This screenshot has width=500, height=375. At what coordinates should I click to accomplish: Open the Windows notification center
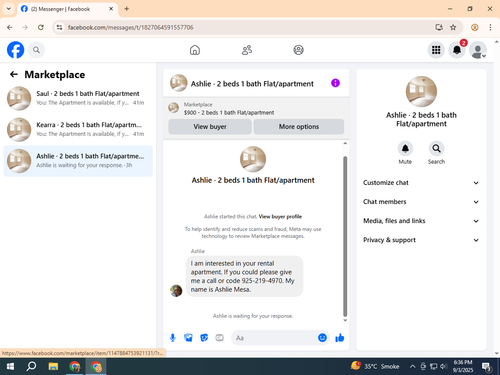pos(487,367)
